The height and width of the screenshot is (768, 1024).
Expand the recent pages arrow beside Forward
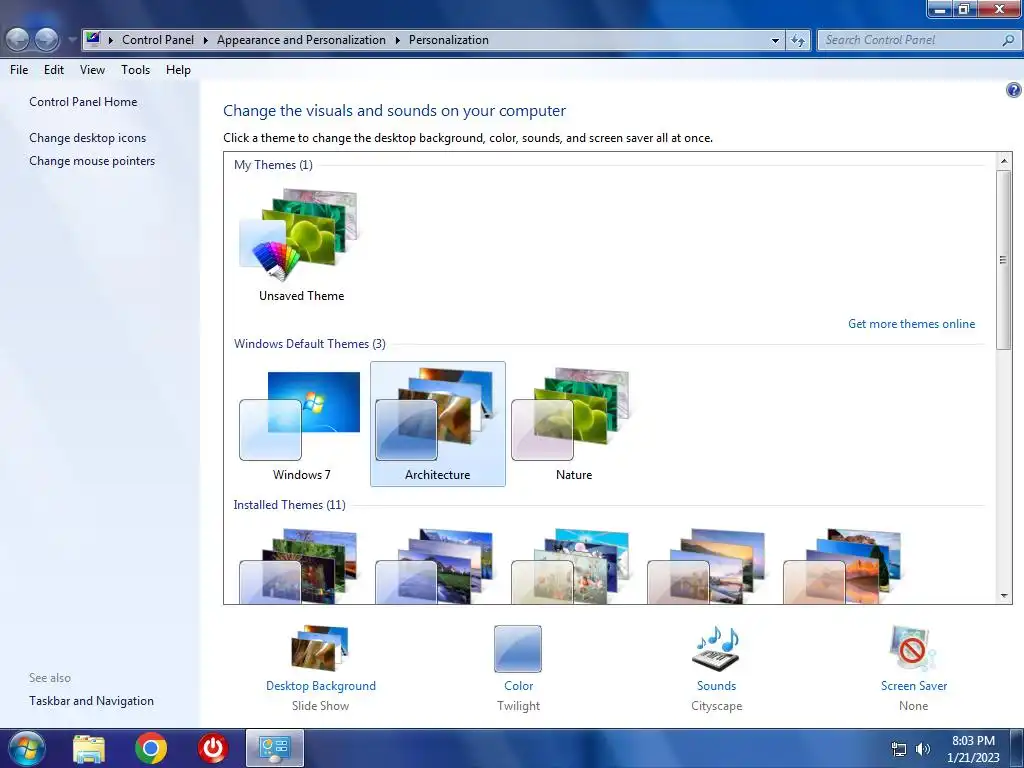tap(72, 40)
